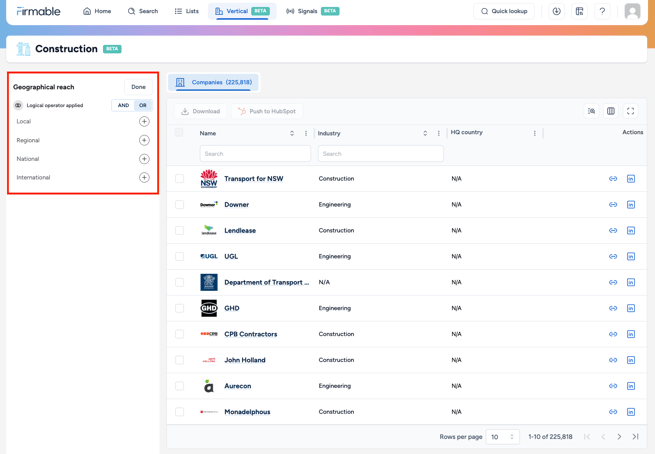Open HQ country column options menu
The width and height of the screenshot is (655, 454).
(x=534, y=133)
